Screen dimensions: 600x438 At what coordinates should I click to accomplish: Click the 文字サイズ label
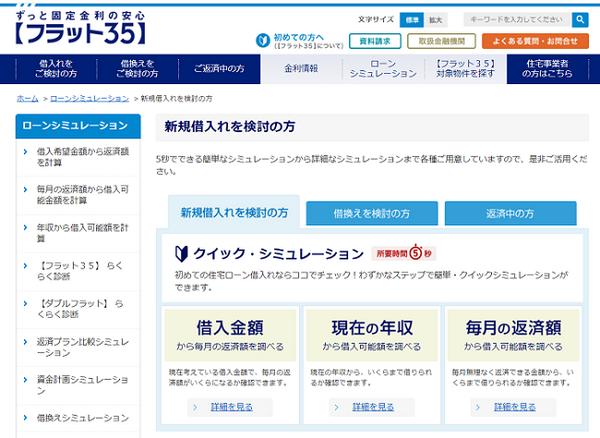tap(376, 20)
